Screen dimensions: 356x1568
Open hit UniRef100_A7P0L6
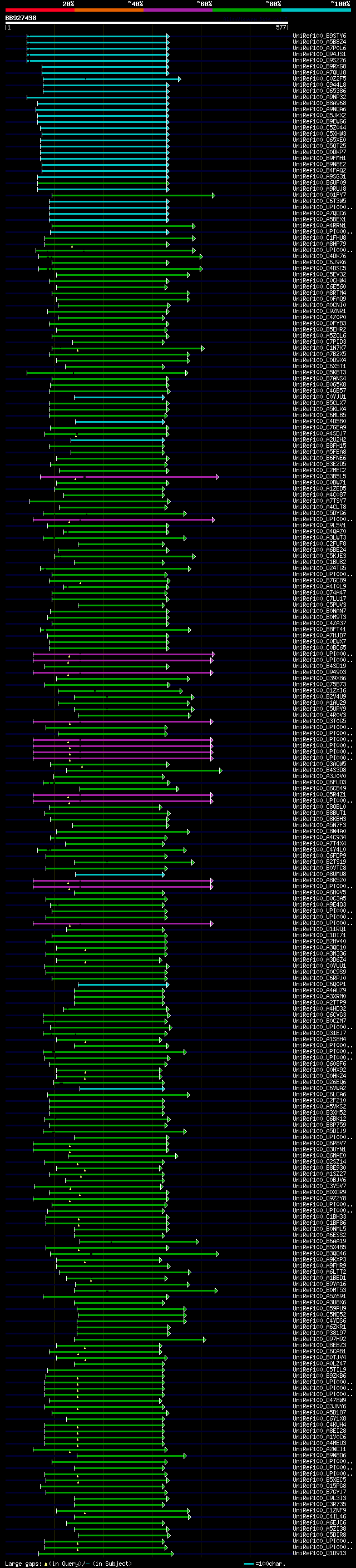tap(319, 48)
